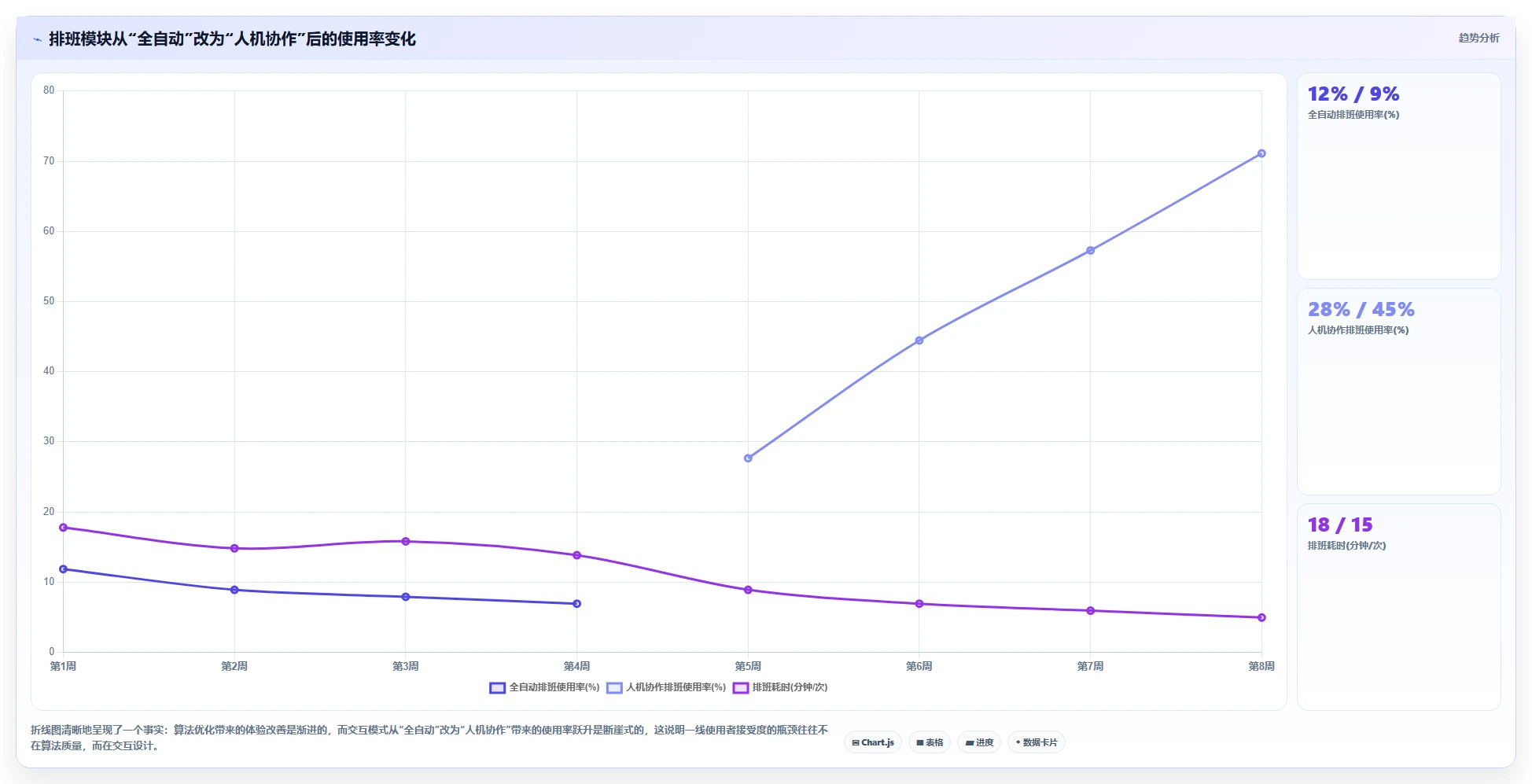
Task: Click the 趋势分析 label in the header
Action: click(1479, 38)
